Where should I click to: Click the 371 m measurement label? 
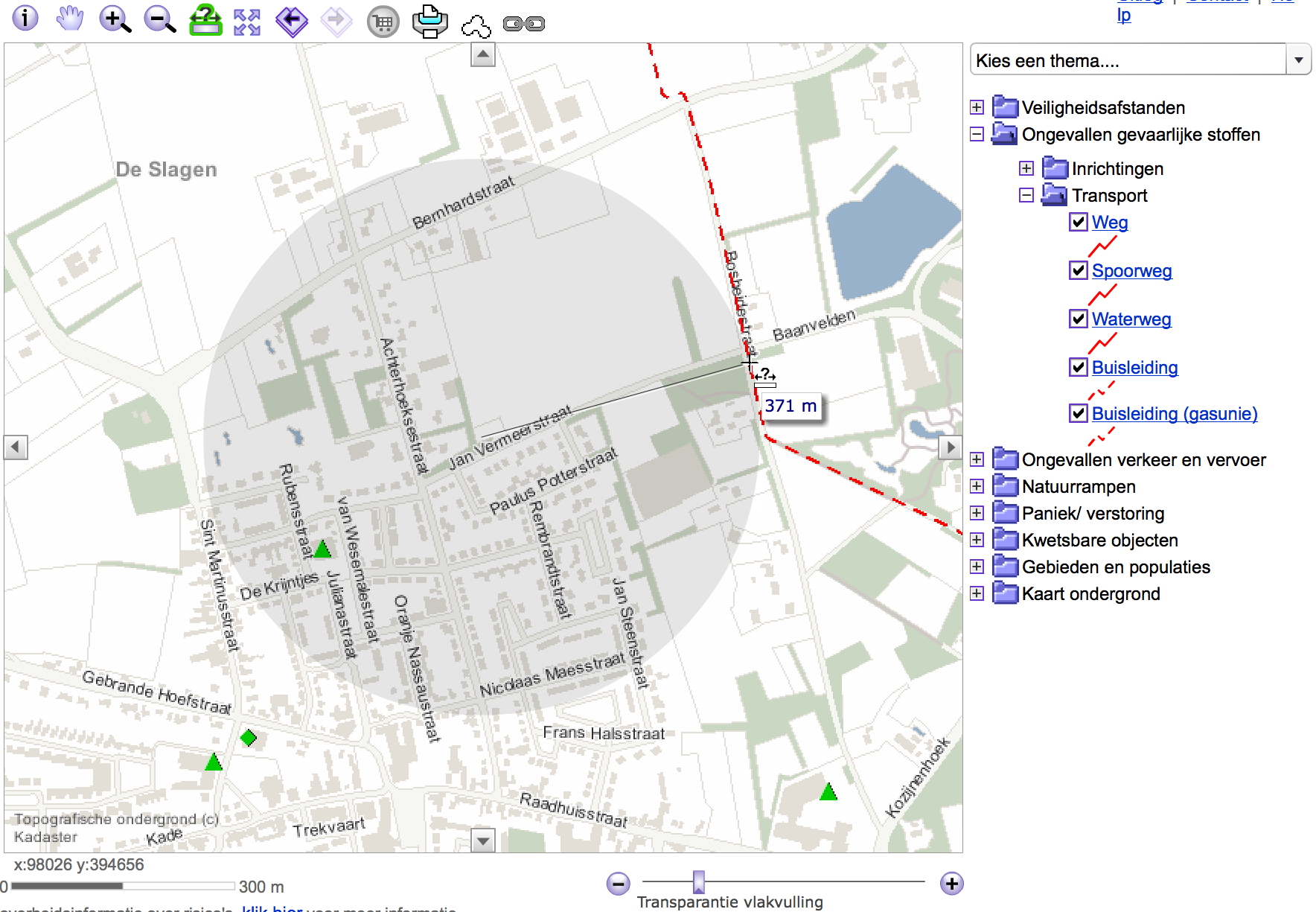791,406
